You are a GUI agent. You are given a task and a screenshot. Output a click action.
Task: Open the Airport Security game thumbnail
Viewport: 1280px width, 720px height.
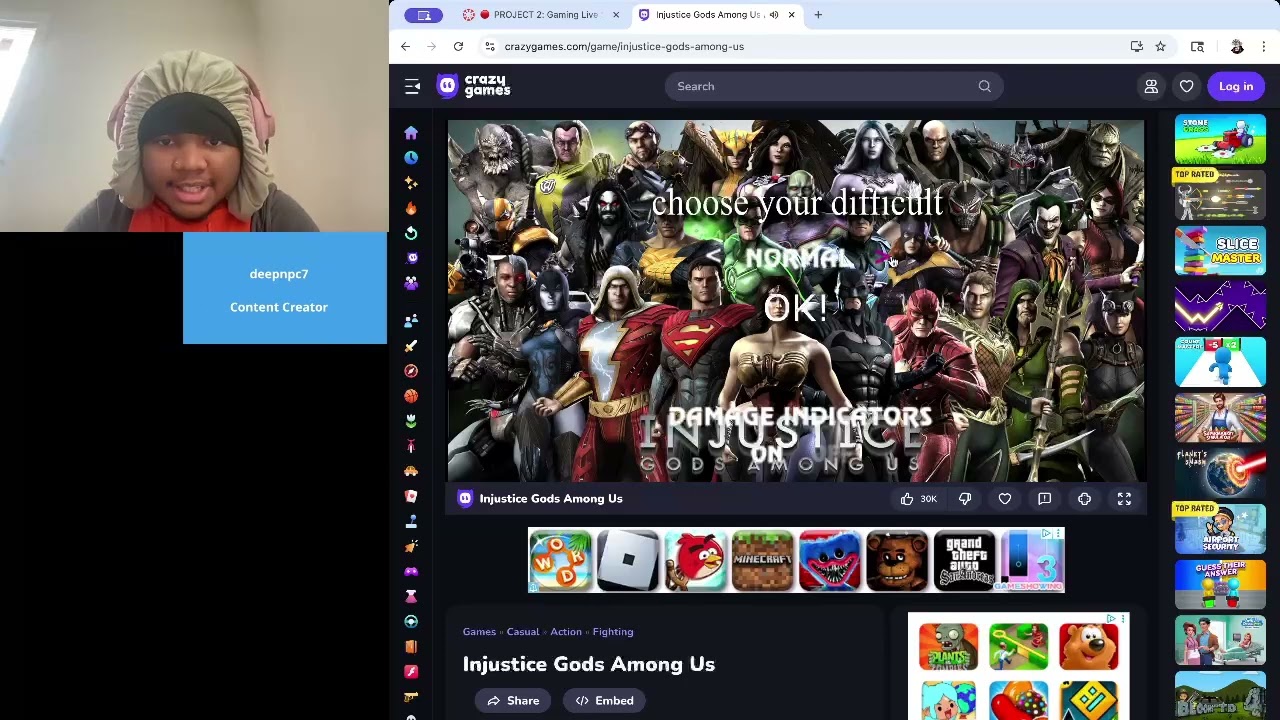click(x=1220, y=530)
